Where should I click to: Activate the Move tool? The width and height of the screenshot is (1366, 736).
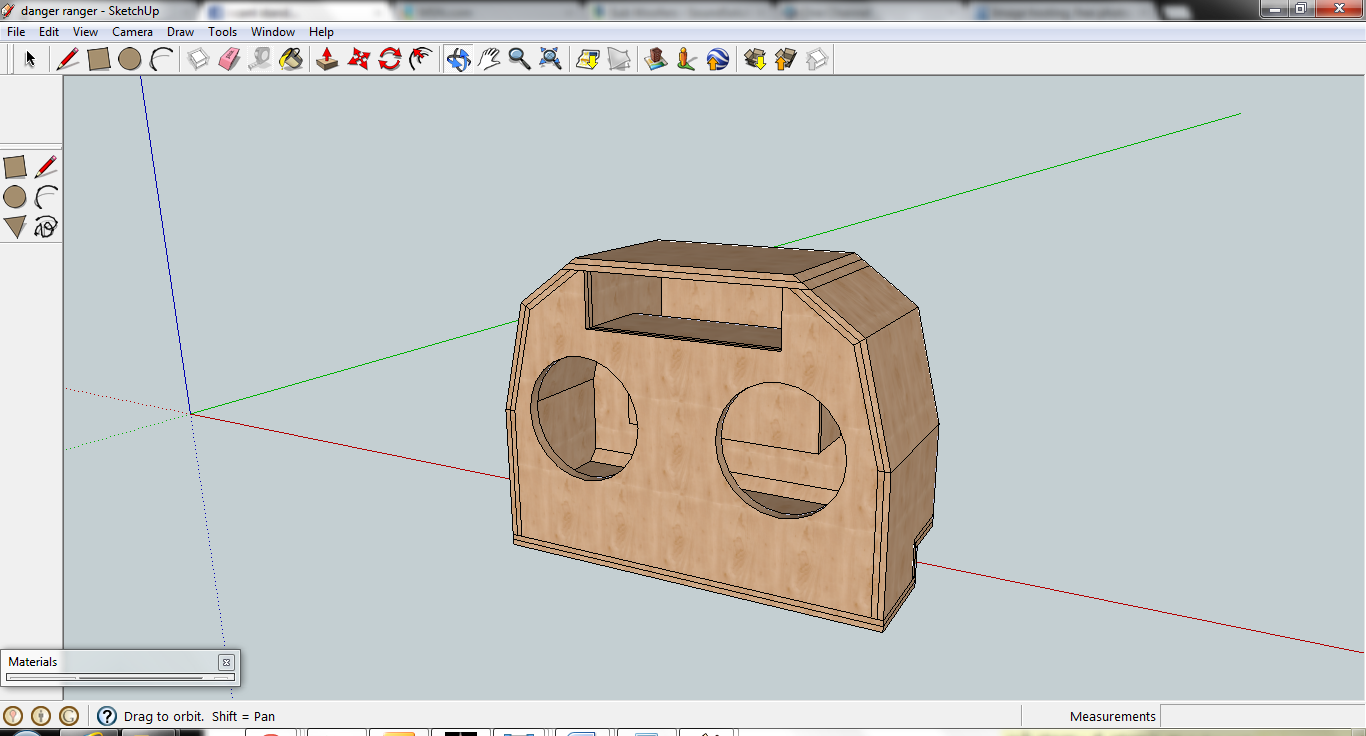click(x=358, y=59)
